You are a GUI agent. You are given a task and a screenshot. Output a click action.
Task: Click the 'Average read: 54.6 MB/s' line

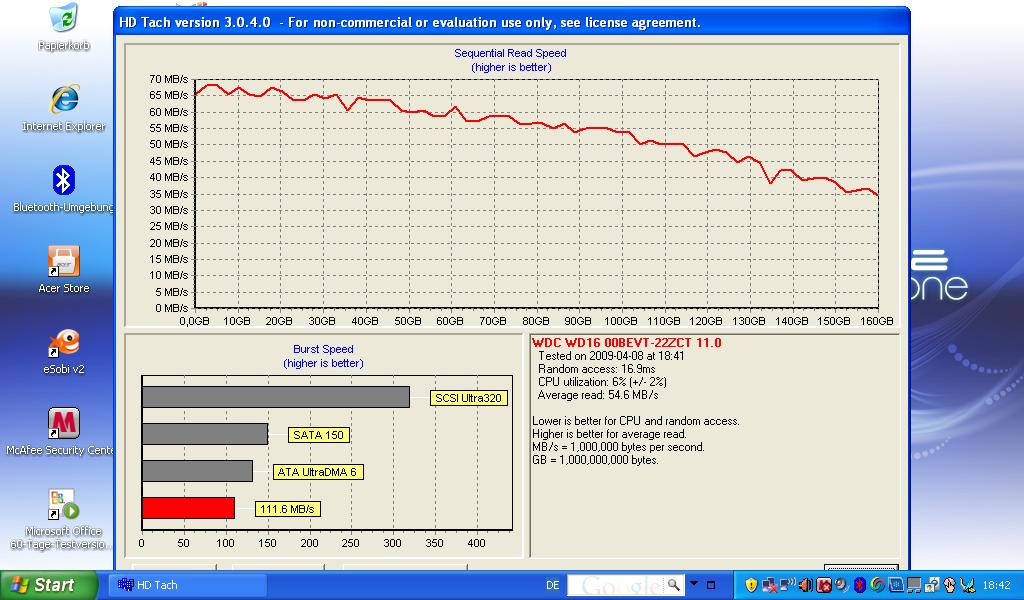pos(598,395)
